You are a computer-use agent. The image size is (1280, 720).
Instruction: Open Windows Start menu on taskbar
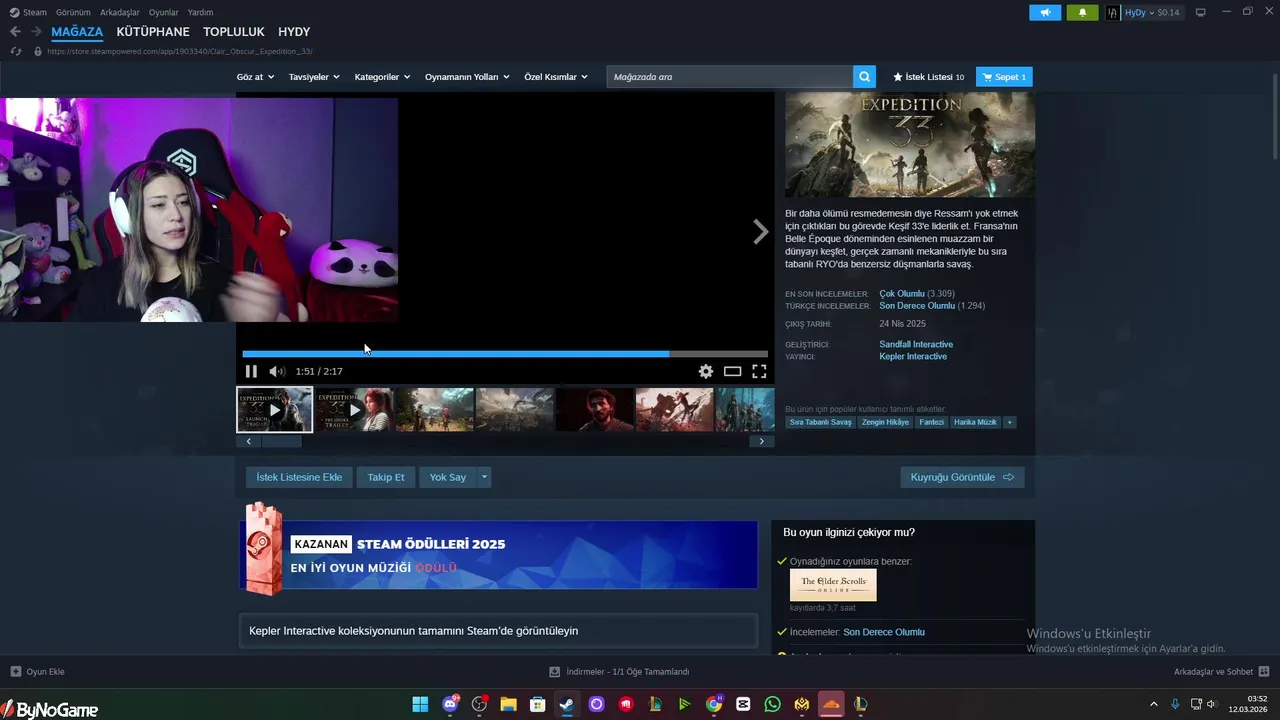[420, 705]
